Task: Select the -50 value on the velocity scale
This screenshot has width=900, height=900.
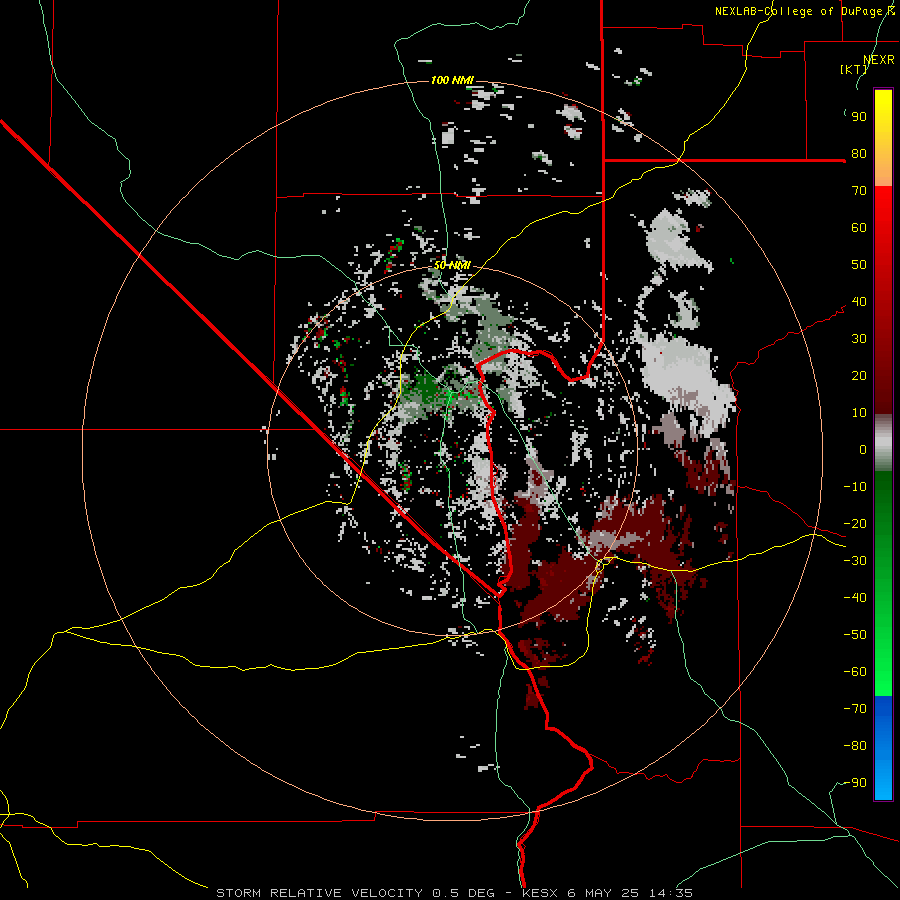Action: coord(855,635)
